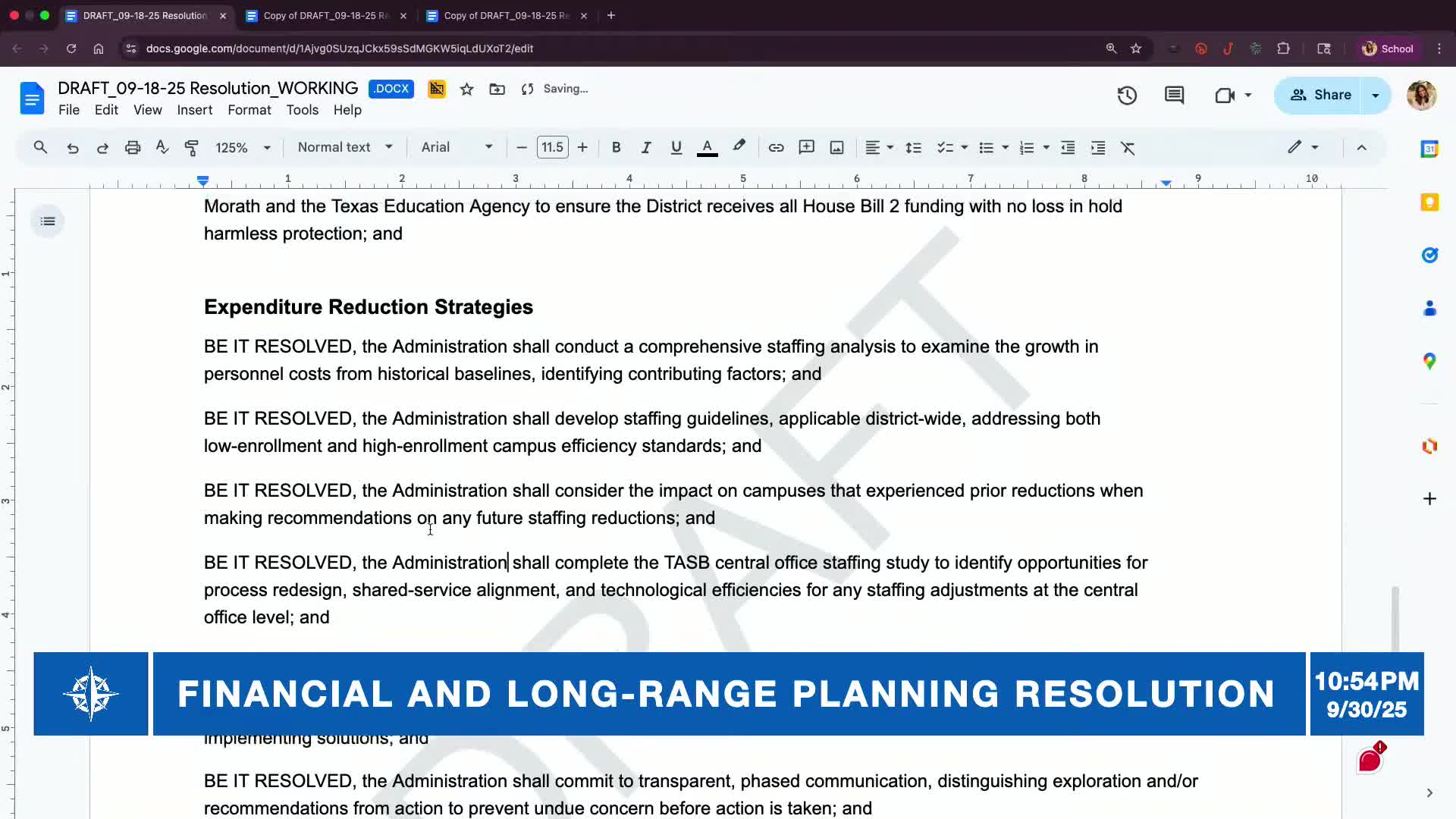The image size is (1456, 819).
Task: Toggle italic formatting
Action: click(x=645, y=147)
